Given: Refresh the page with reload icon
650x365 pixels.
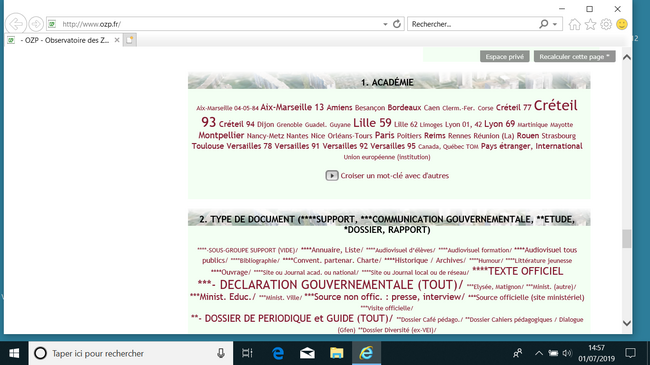Looking at the screenshot, I should (x=397, y=24).
